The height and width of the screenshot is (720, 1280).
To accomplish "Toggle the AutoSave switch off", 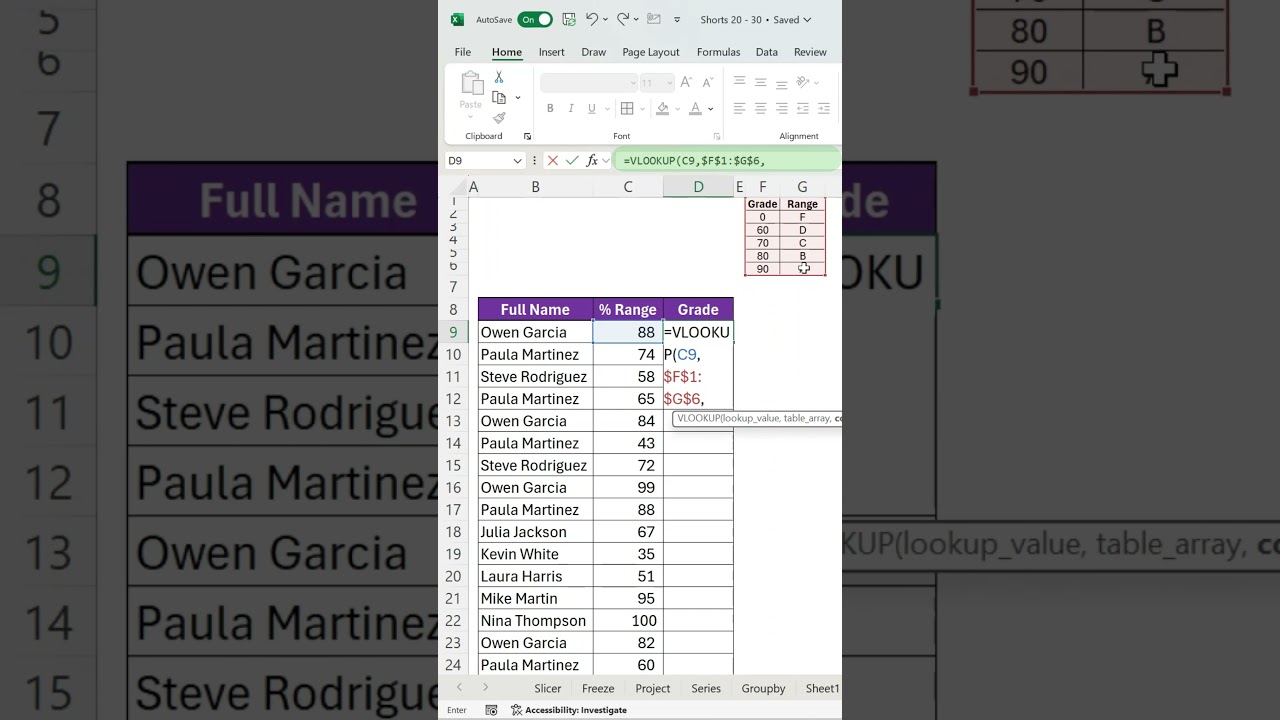I will [x=535, y=19].
